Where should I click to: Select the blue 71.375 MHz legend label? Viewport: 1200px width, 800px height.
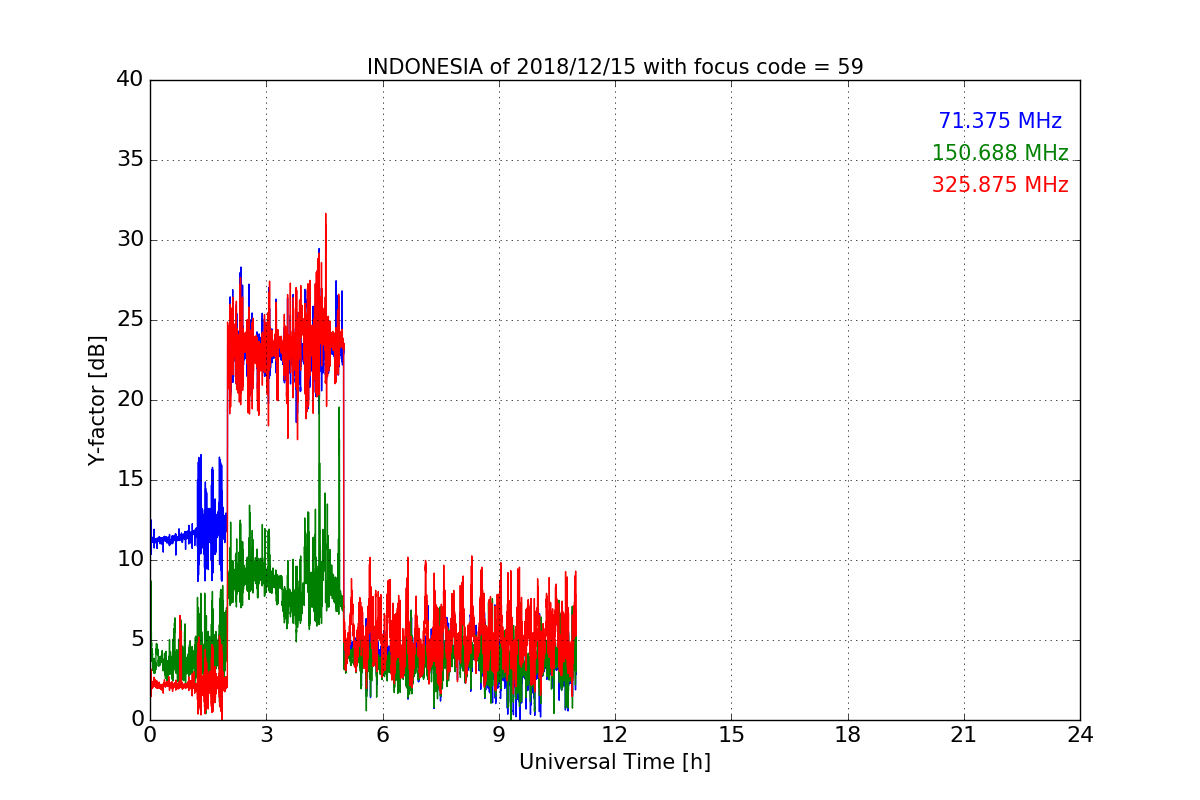(1000, 121)
